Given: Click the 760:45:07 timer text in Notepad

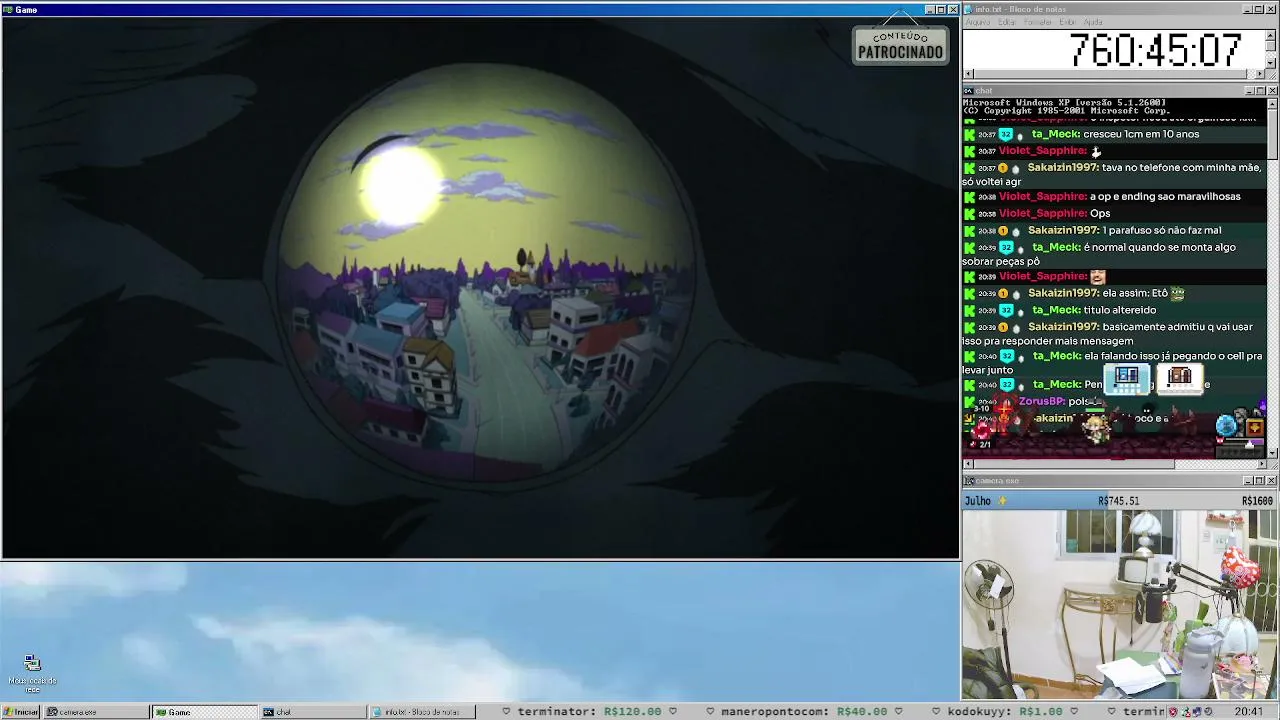Looking at the screenshot, I should (x=1155, y=49).
